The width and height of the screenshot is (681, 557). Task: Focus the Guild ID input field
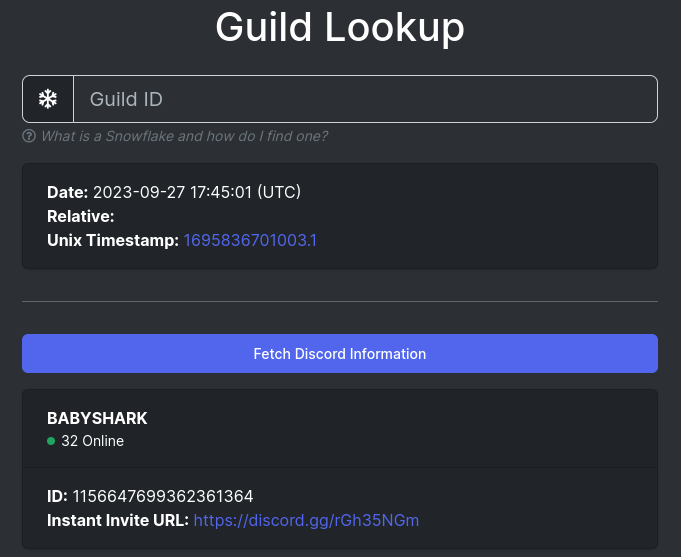(x=365, y=99)
